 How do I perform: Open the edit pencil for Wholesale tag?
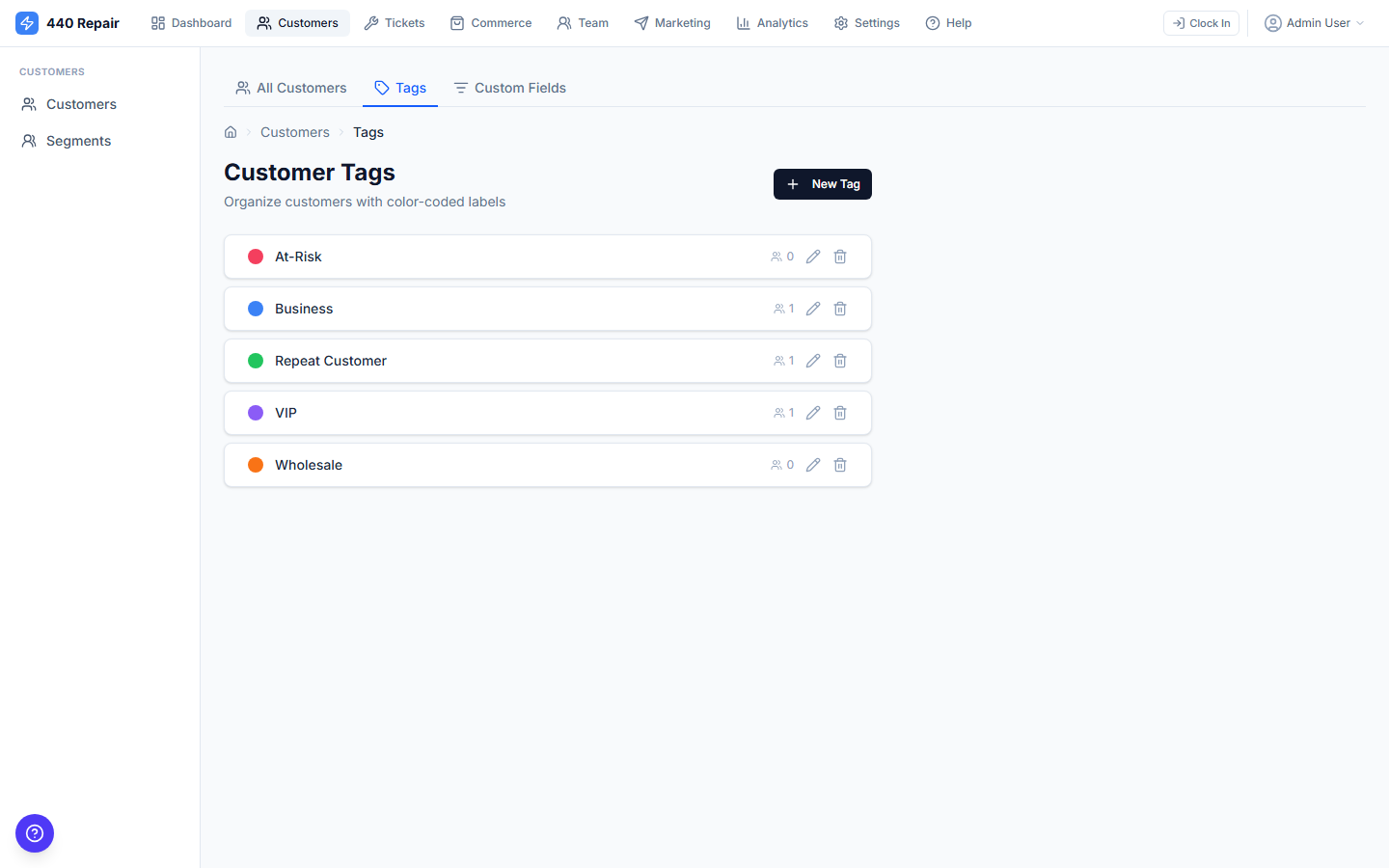[813, 464]
